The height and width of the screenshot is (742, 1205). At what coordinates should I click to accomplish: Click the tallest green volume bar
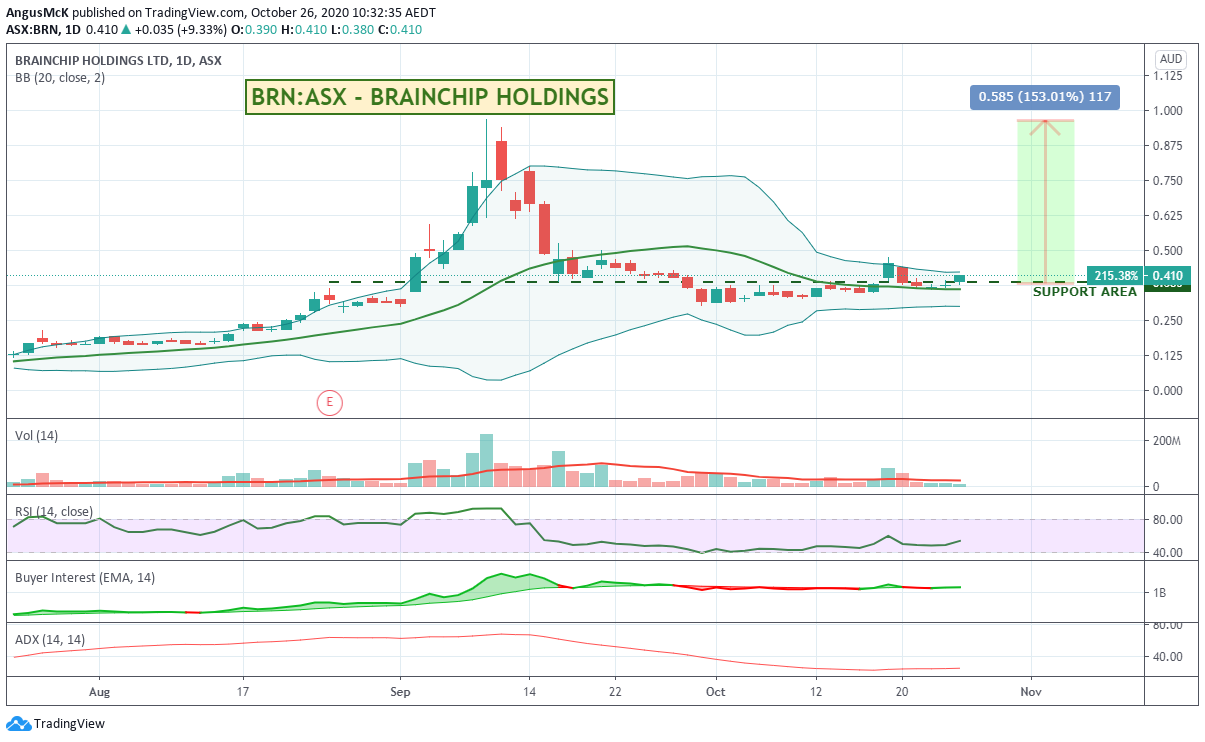(x=486, y=460)
